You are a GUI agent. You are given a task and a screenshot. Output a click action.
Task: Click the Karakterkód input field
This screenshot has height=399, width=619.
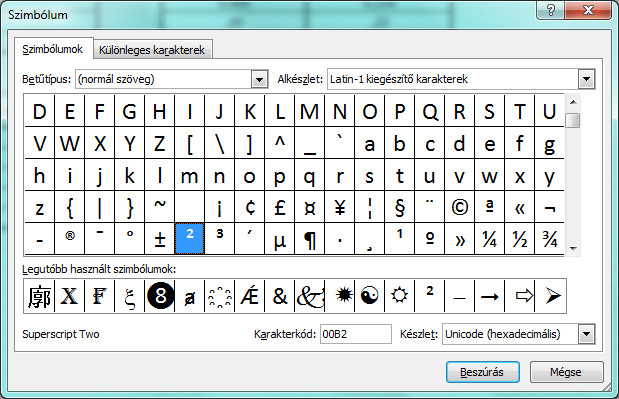coord(355,334)
